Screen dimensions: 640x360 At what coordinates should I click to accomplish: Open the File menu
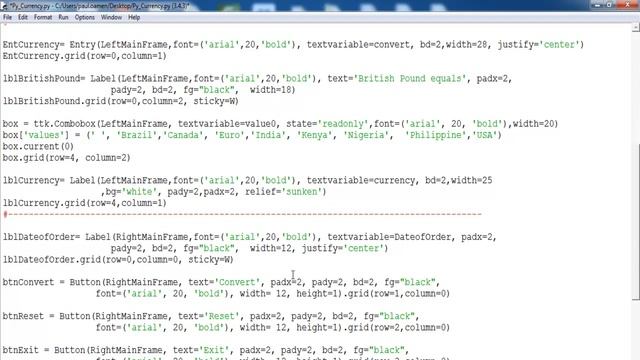pos(7,17)
